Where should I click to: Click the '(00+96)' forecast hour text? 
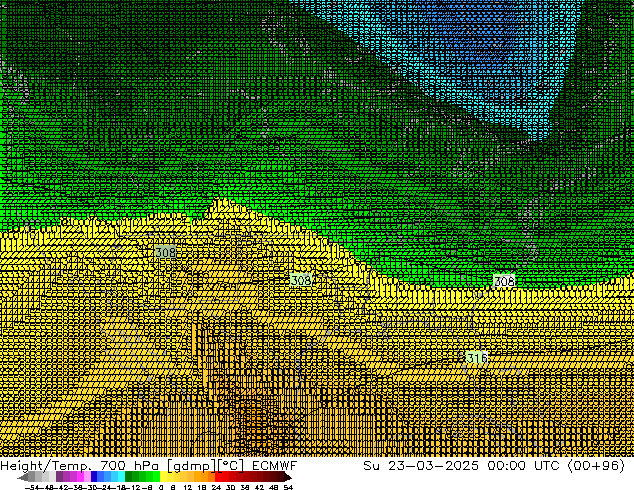coord(596,466)
